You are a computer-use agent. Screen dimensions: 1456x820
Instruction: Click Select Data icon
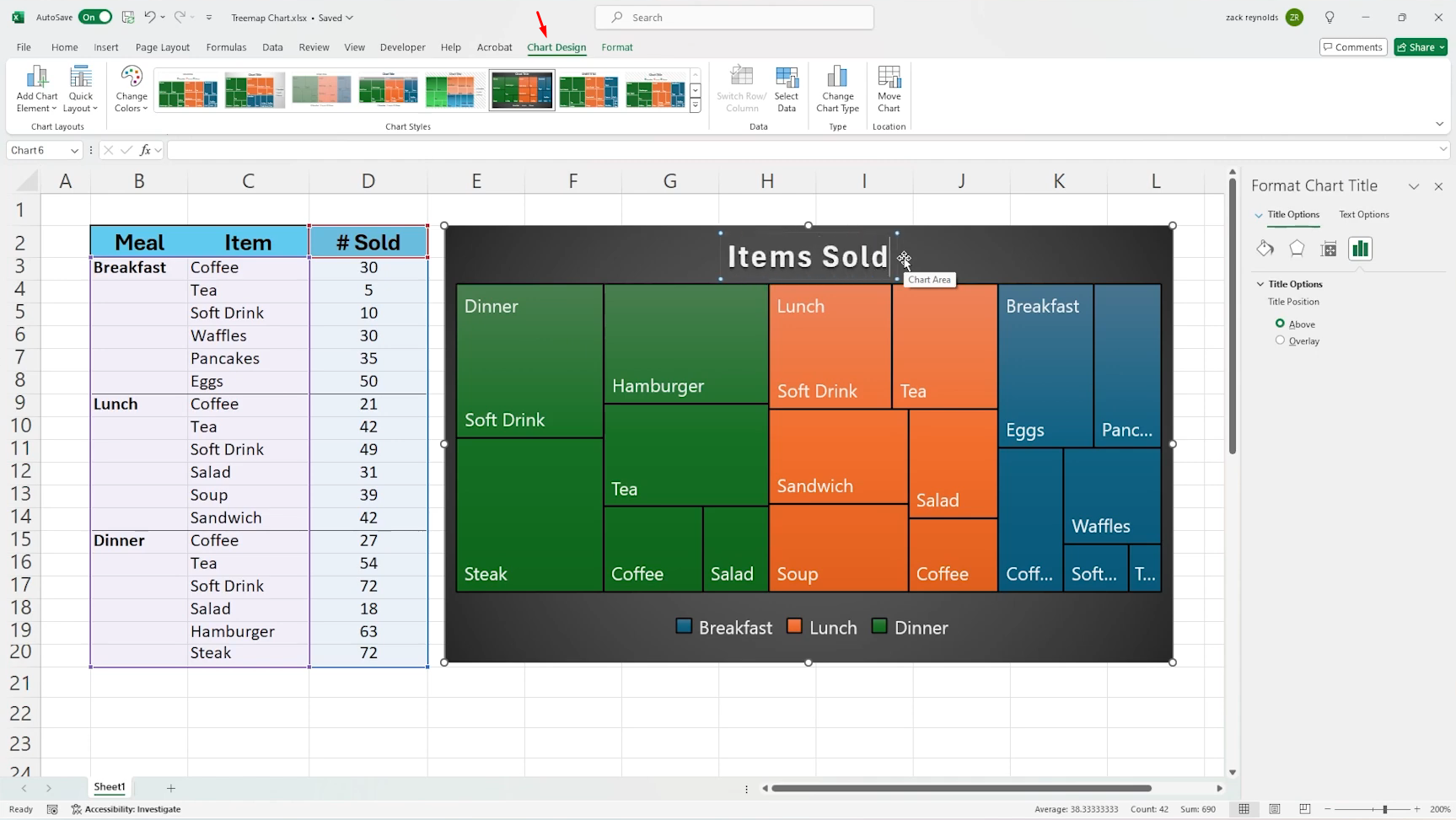point(787,88)
